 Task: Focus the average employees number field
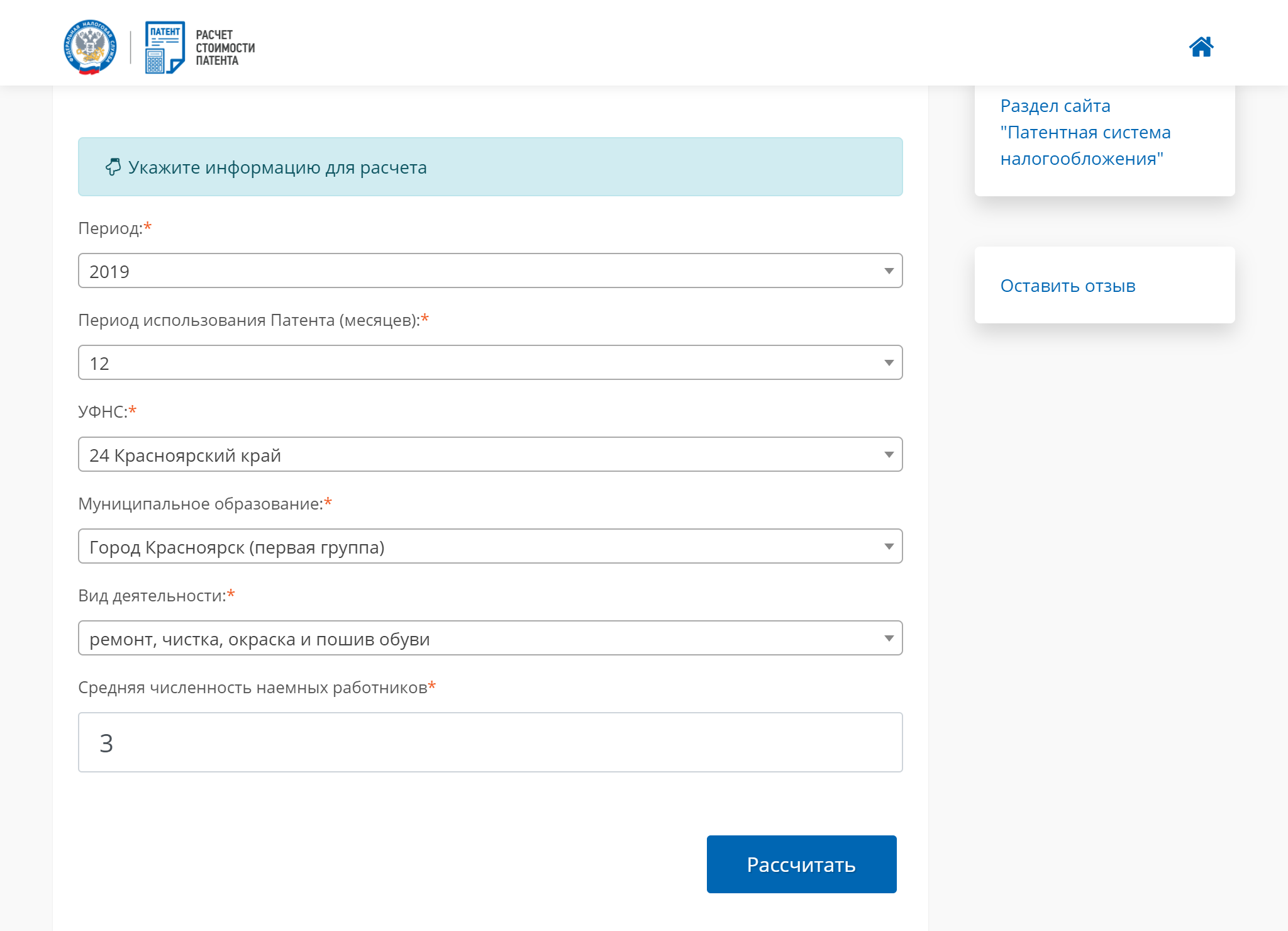(491, 742)
